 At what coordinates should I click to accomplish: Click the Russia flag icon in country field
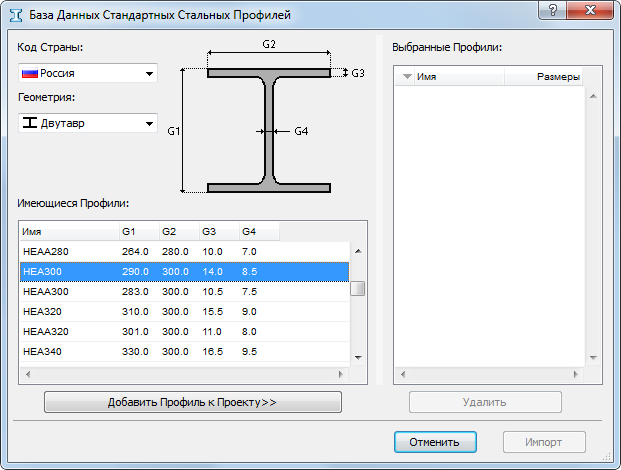[x=29, y=73]
